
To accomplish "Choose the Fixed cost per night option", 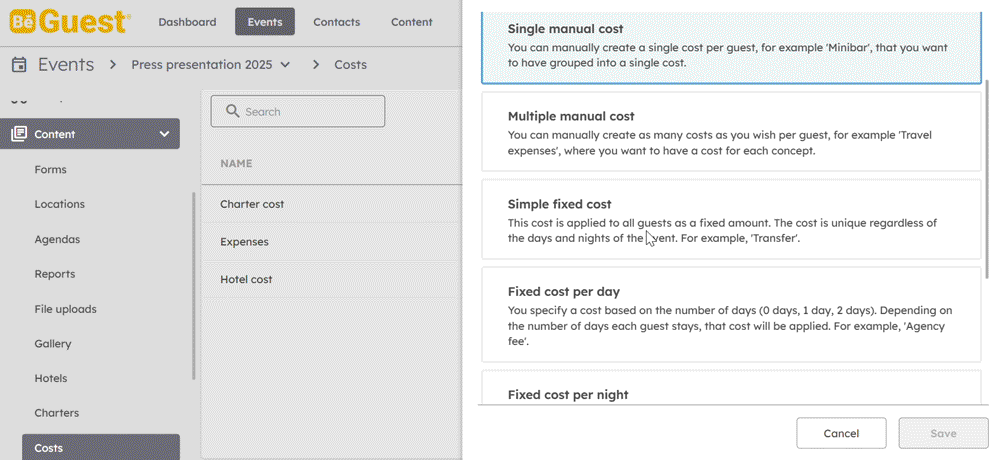I will coord(731,387).
